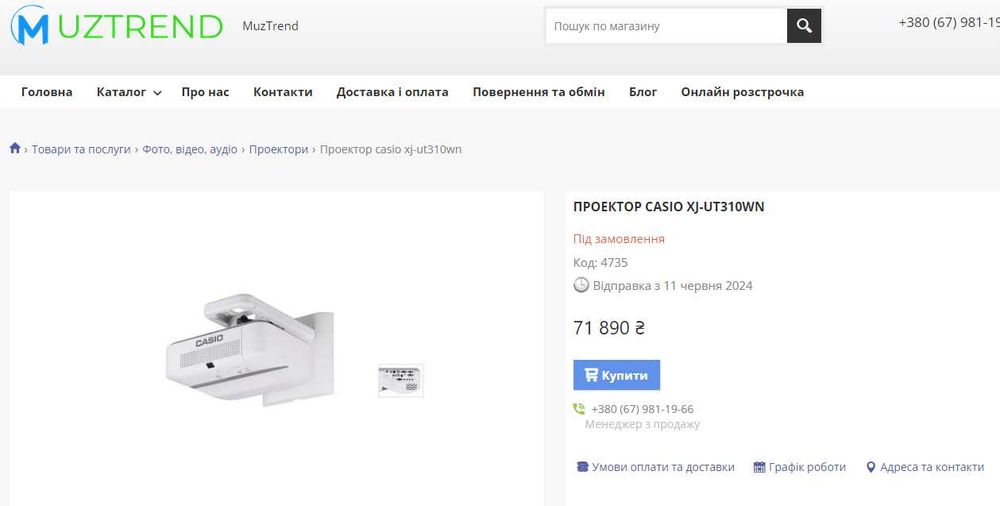Open the Головна menu item
This screenshot has width=1000, height=506.
coord(47,92)
